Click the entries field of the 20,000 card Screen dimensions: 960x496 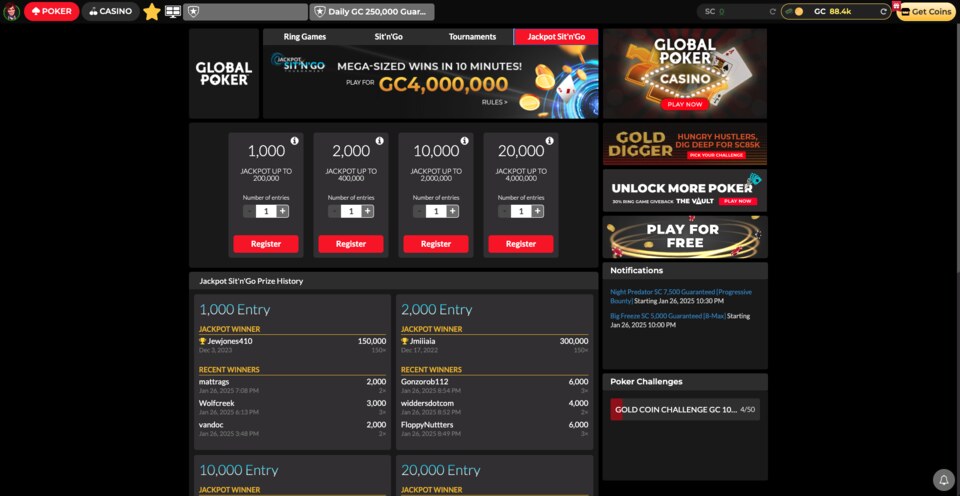tap(521, 211)
